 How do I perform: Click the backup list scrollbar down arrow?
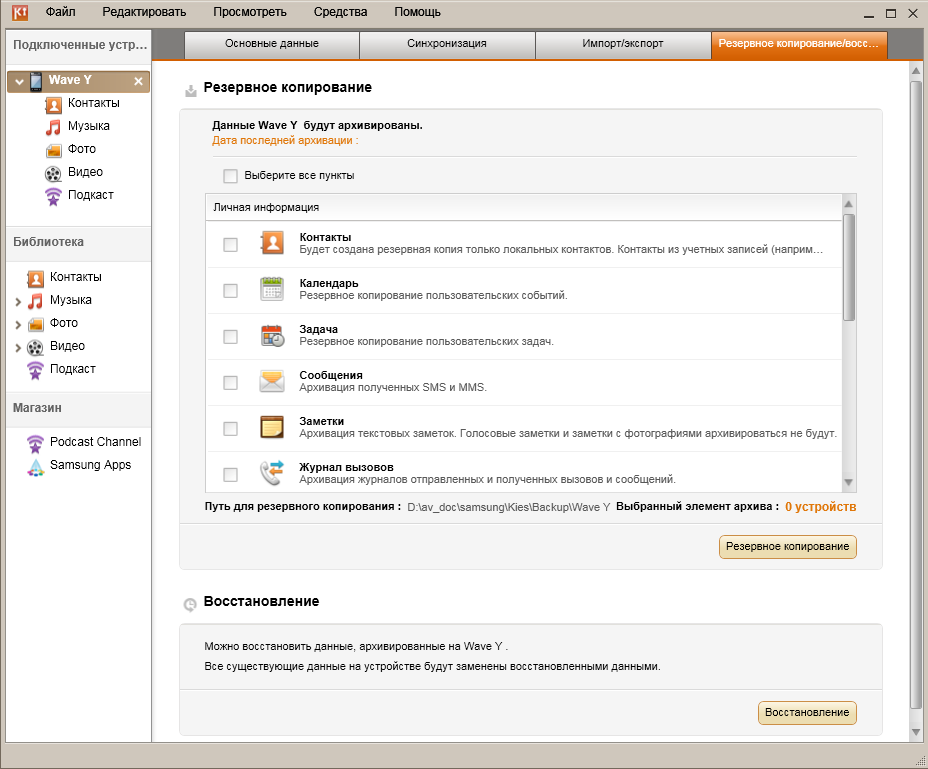click(849, 483)
